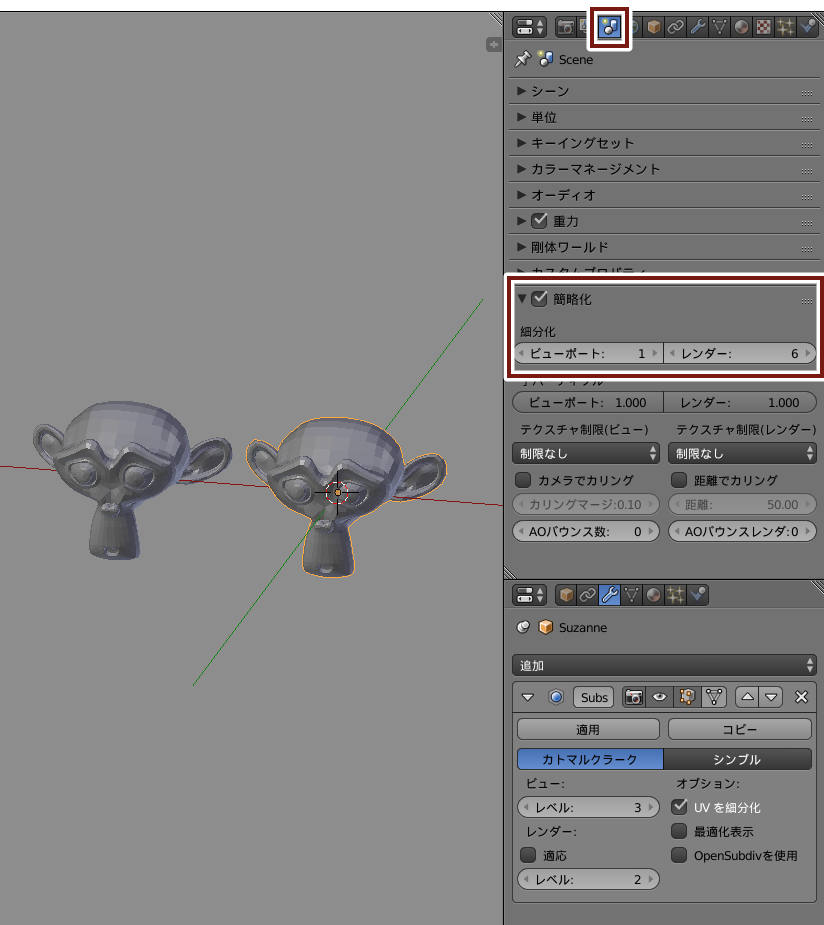Toggle Subs modifier viewport eye visibility

click(659, 697)
